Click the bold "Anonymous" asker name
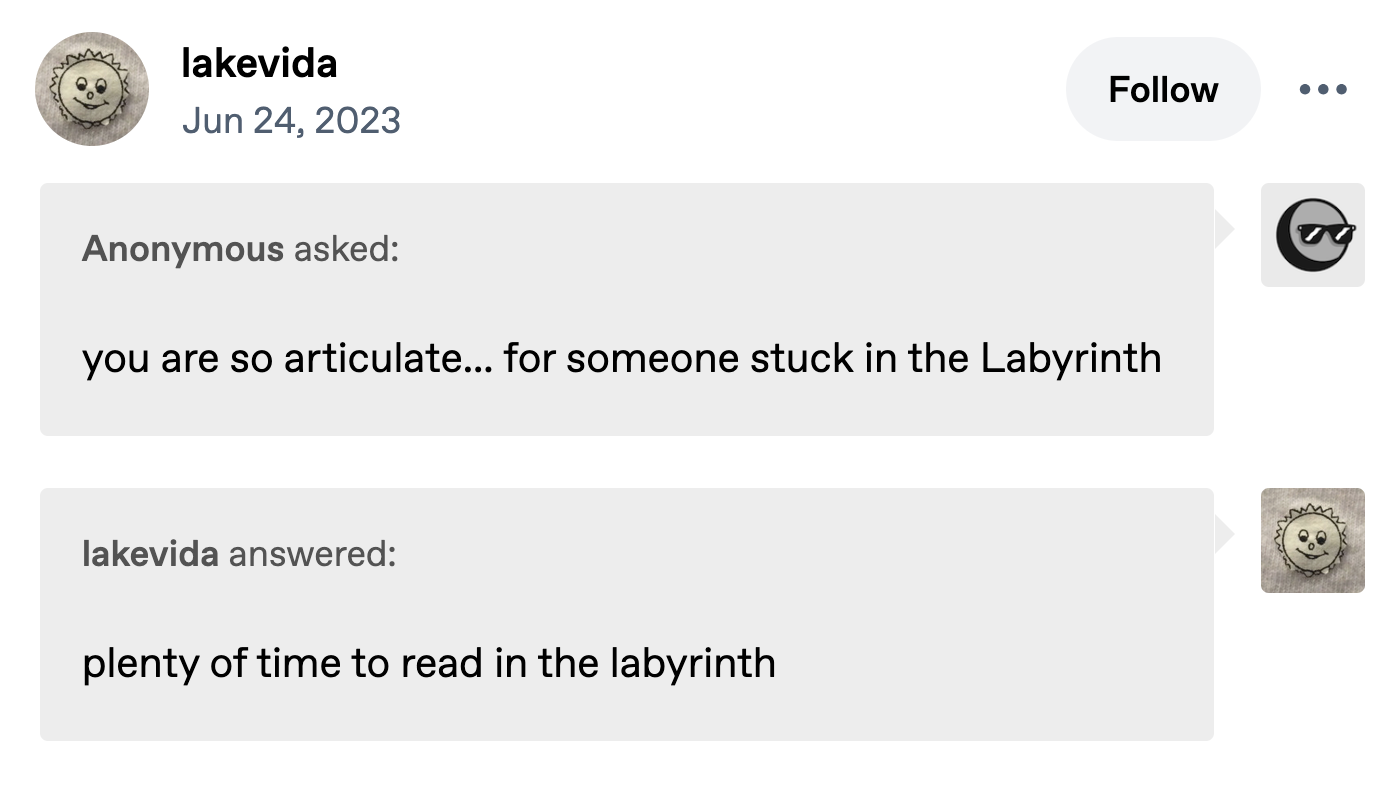This screenshot has width=1400, height=788. pos(183,249)
